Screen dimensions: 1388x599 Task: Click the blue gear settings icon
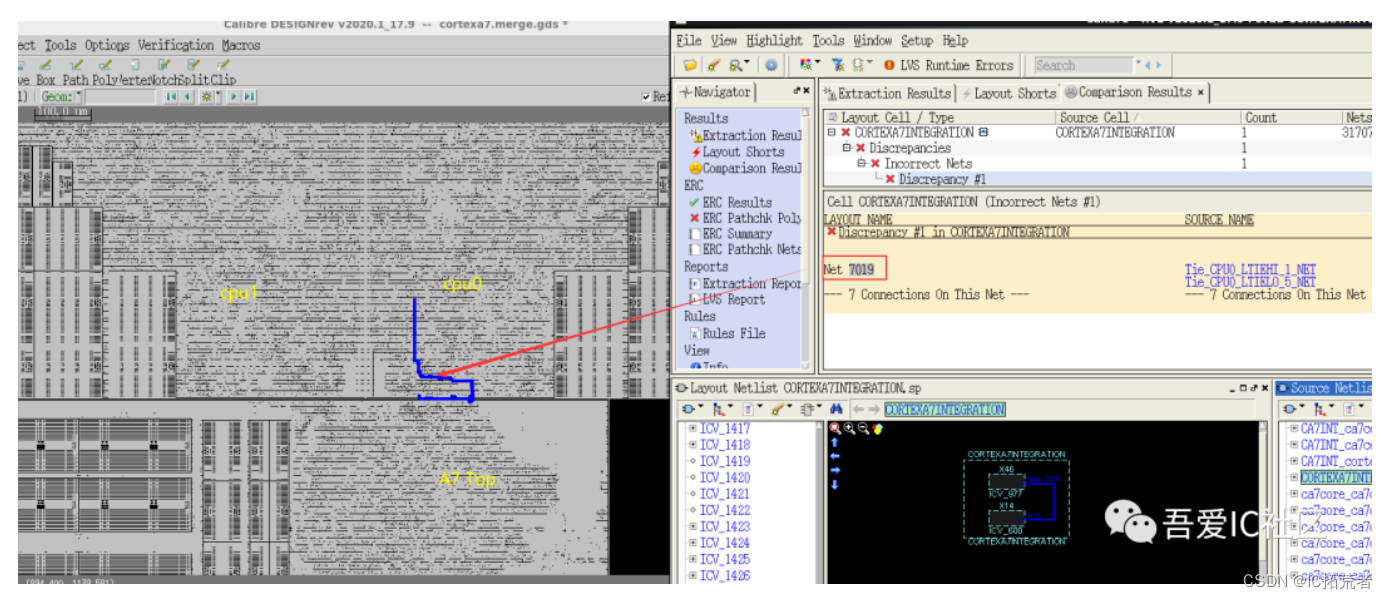pos(771,65)
